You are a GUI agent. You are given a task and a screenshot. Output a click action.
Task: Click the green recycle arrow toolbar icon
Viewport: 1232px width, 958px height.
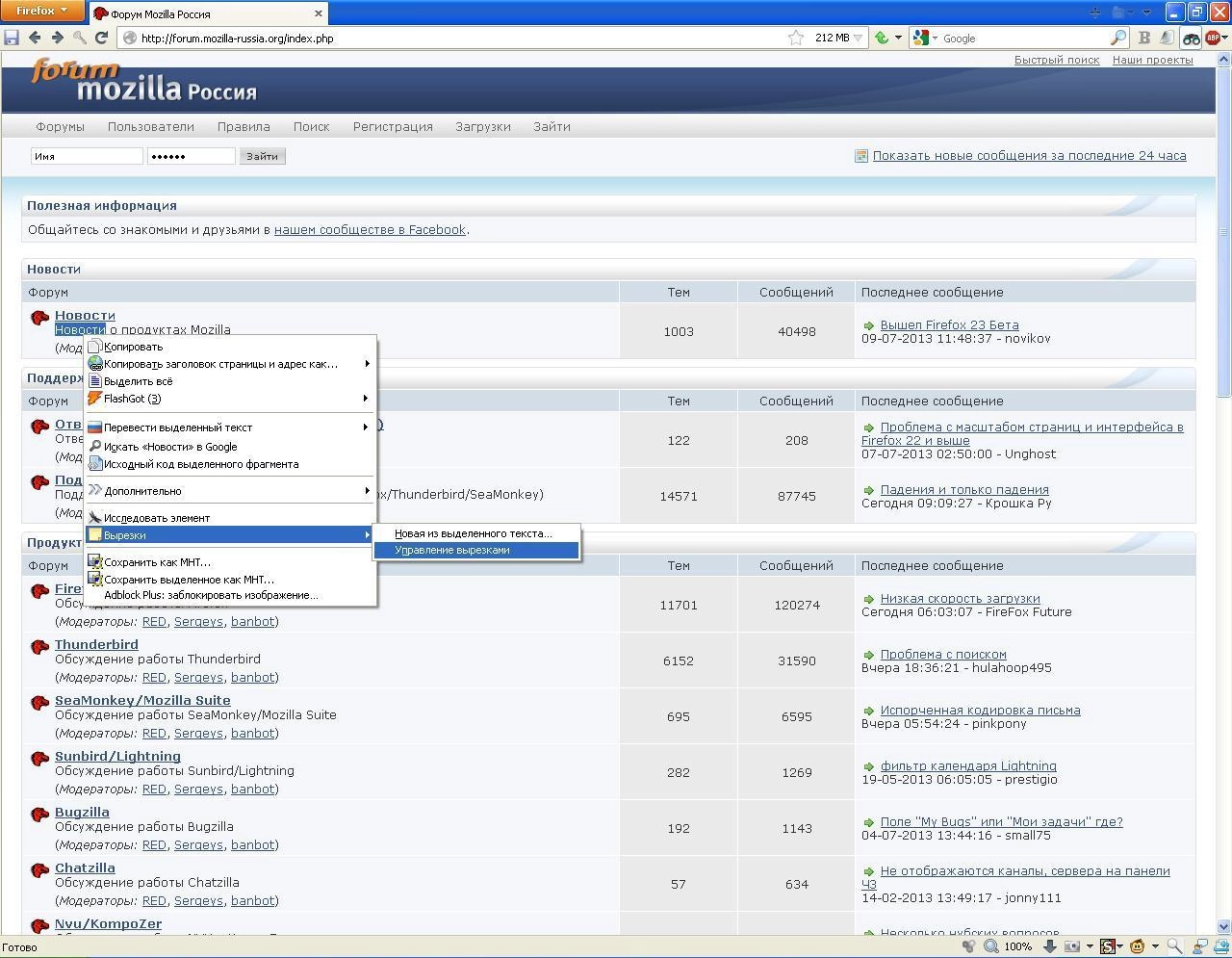[x=881, y=38]
